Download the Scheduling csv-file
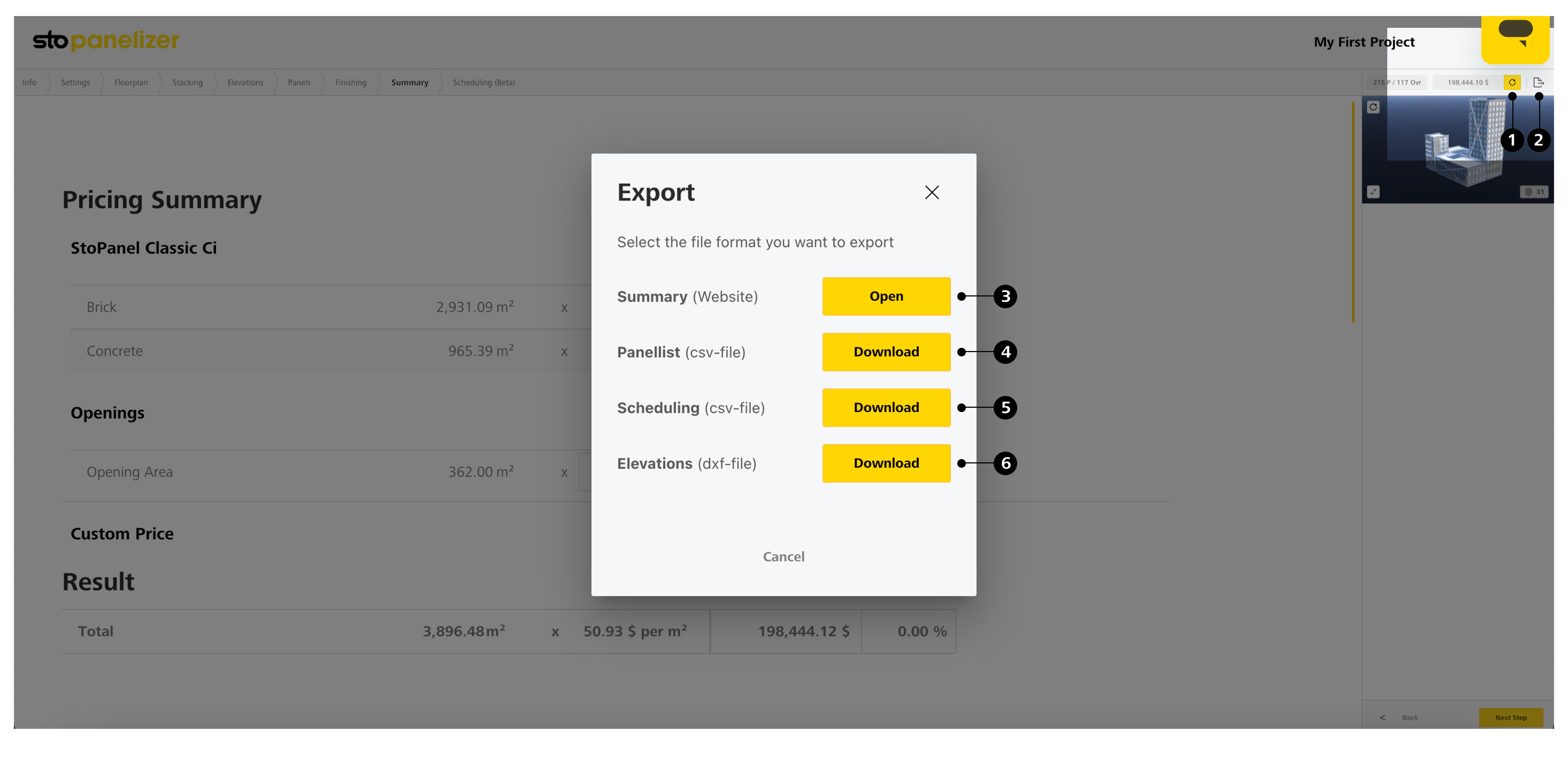 (886, 407)
